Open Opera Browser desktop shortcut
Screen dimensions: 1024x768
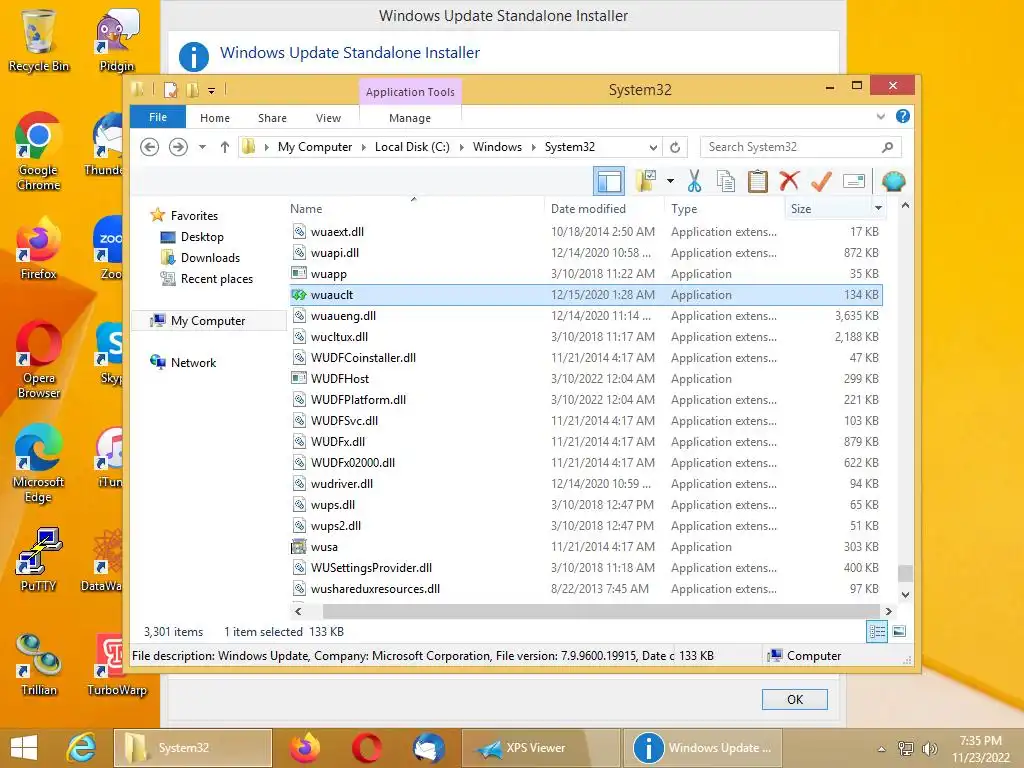point(39,360)
